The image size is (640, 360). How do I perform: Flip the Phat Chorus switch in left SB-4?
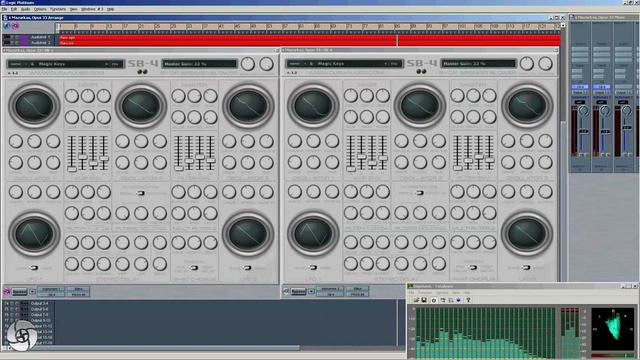click(194, 268)
